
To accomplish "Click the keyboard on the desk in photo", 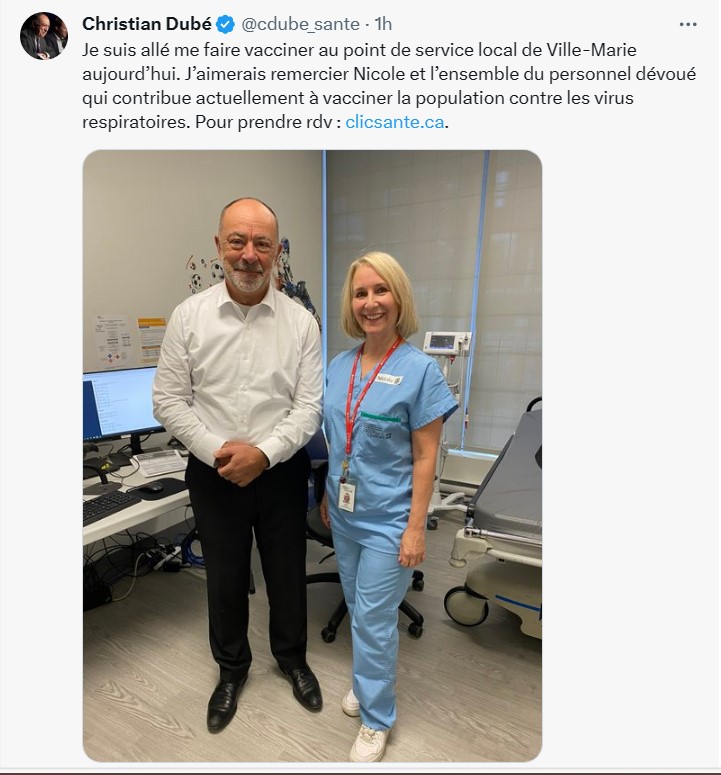I will click(x=111, y=507).
